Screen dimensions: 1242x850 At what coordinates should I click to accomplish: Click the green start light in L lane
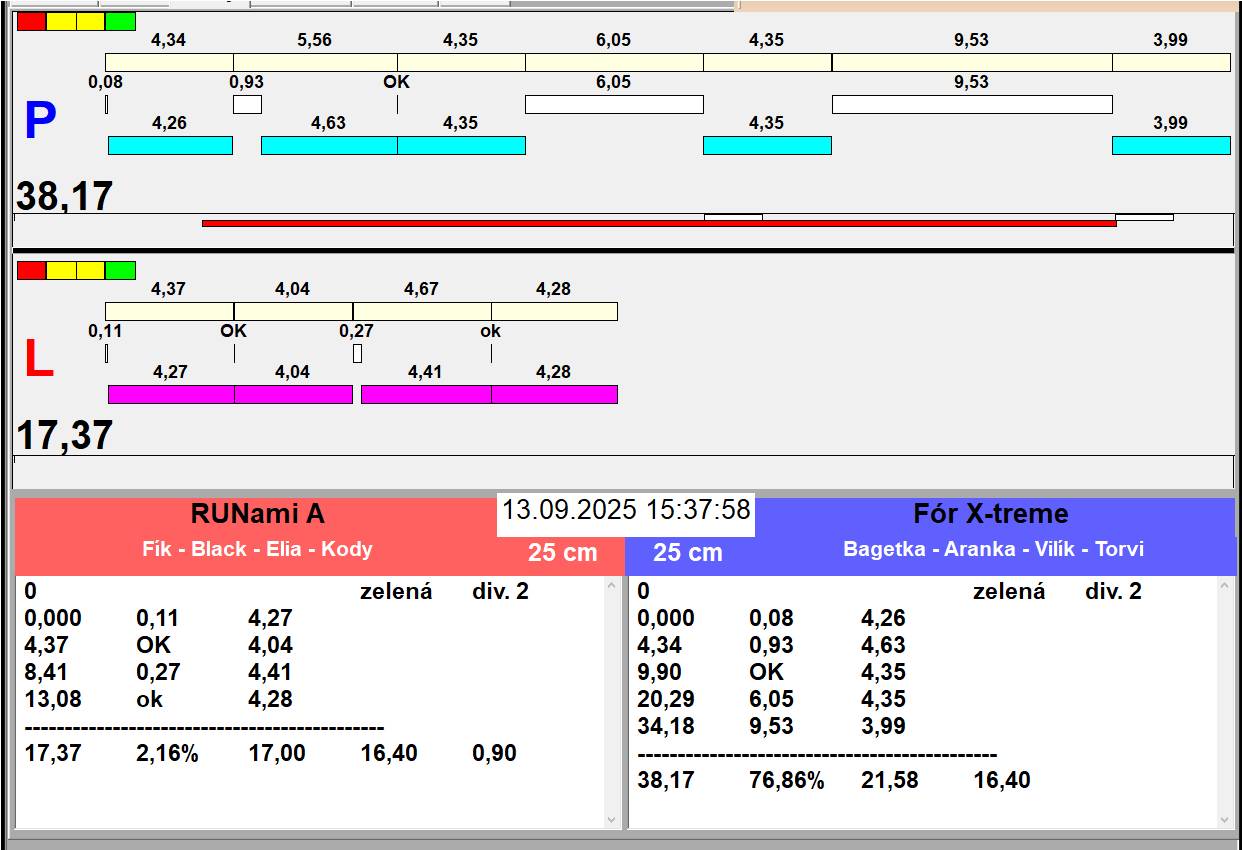point(120,270)
